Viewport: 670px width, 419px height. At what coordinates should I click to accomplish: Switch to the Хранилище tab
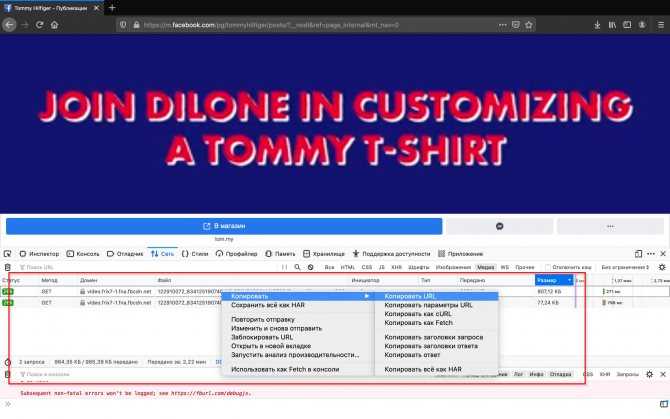[324, 254]
